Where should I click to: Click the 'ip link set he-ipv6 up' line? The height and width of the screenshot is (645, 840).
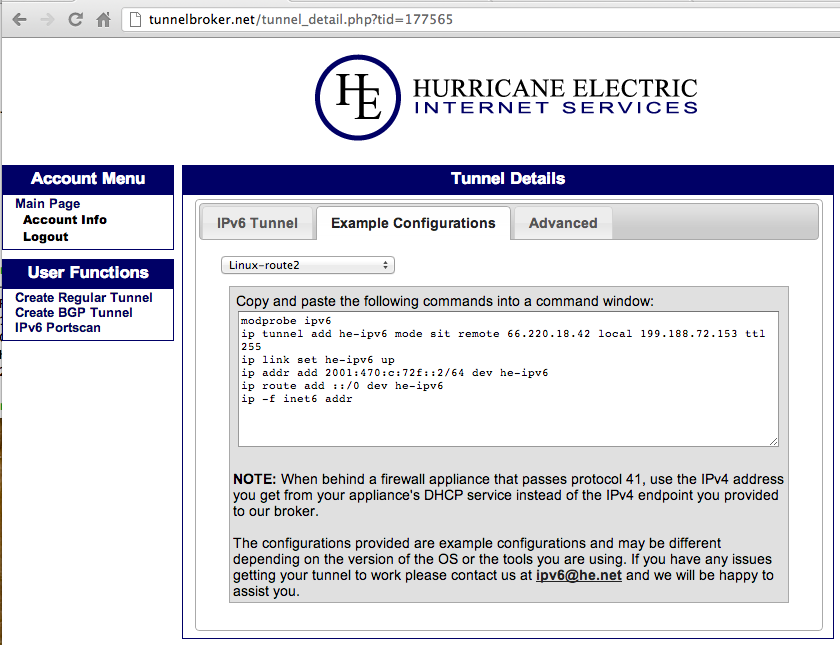(x=318, y=360)
